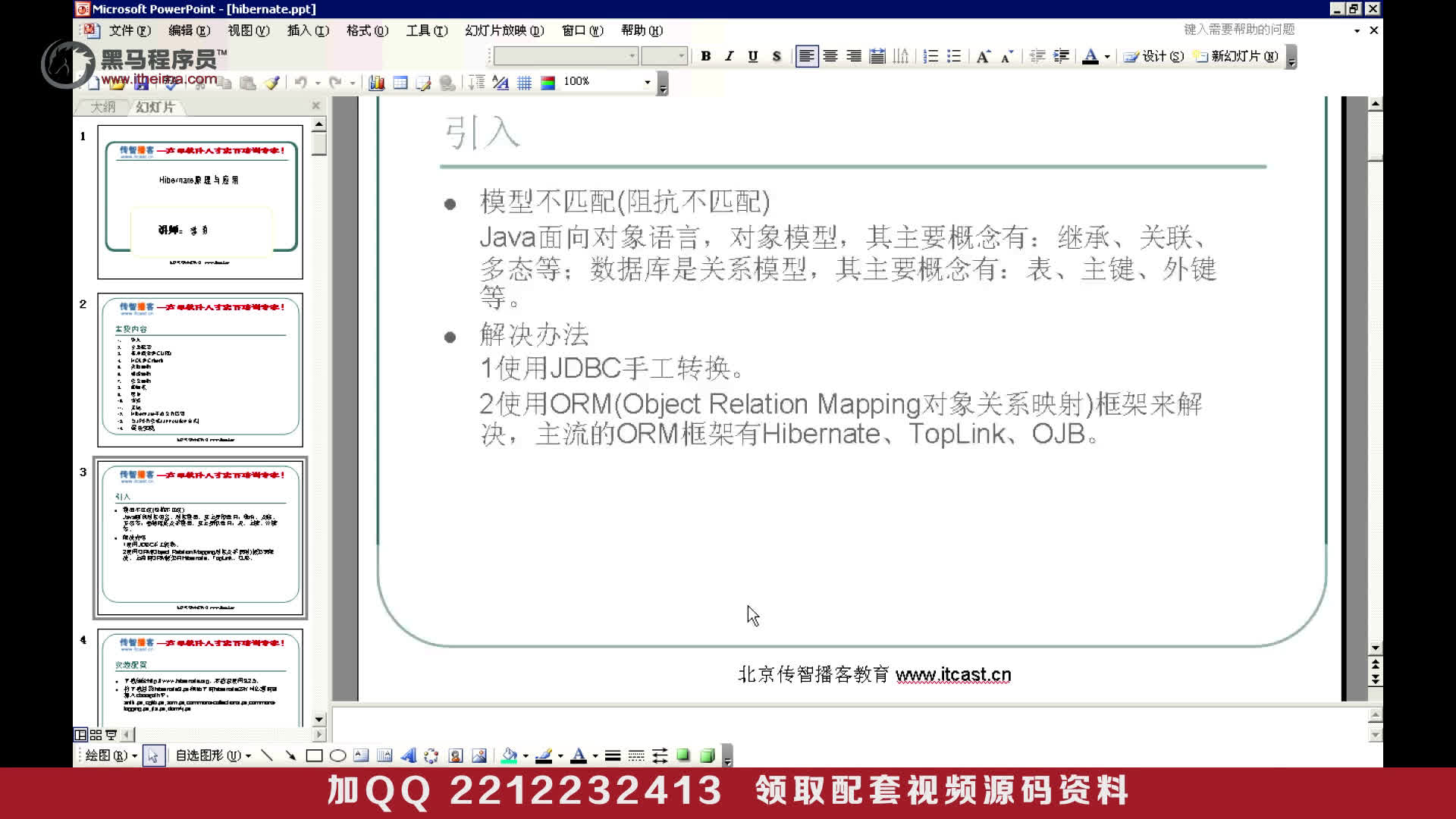Insert WordArt from drawing toolbar

click(408, 755)
